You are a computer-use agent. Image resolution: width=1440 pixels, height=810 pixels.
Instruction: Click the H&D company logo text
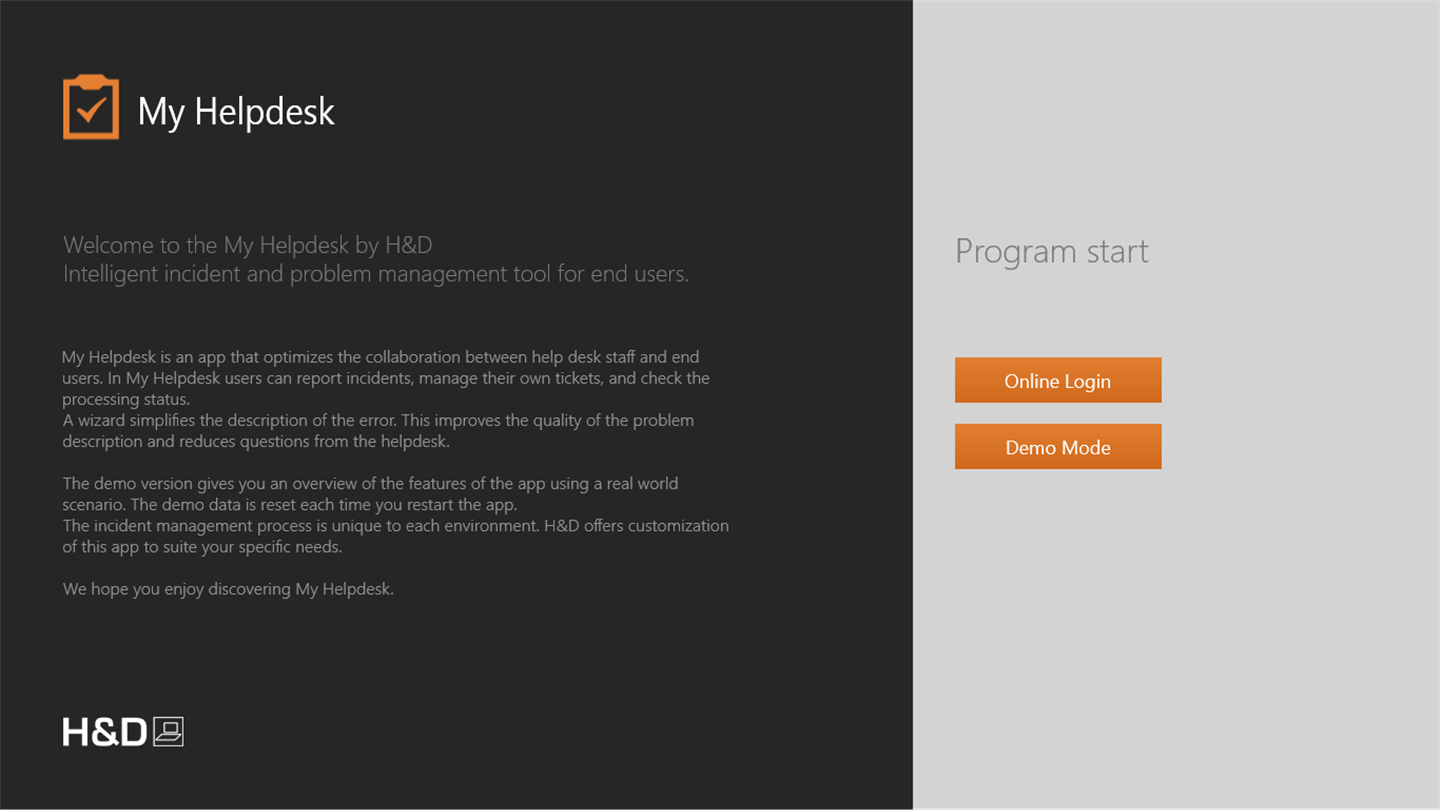click(x=105, y=732)
